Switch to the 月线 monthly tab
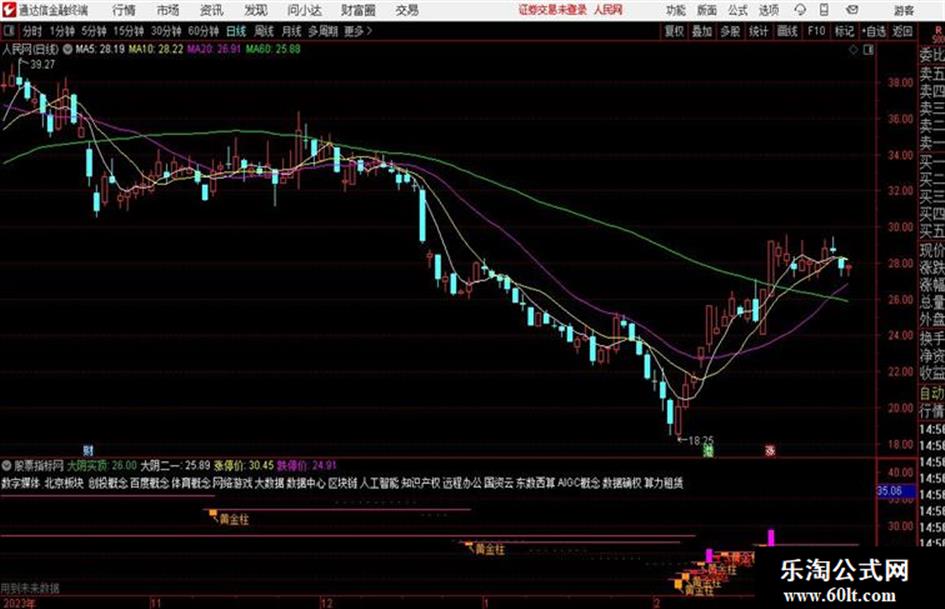945x609 pixels. point(292,31)
